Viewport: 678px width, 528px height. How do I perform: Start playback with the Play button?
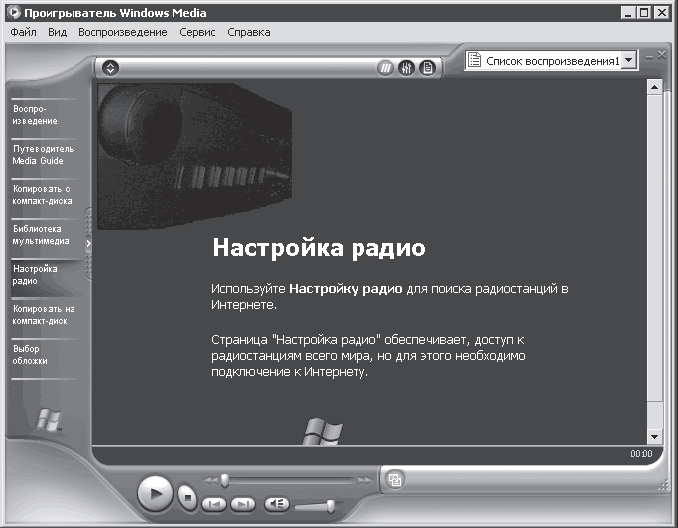click(155, 493)
